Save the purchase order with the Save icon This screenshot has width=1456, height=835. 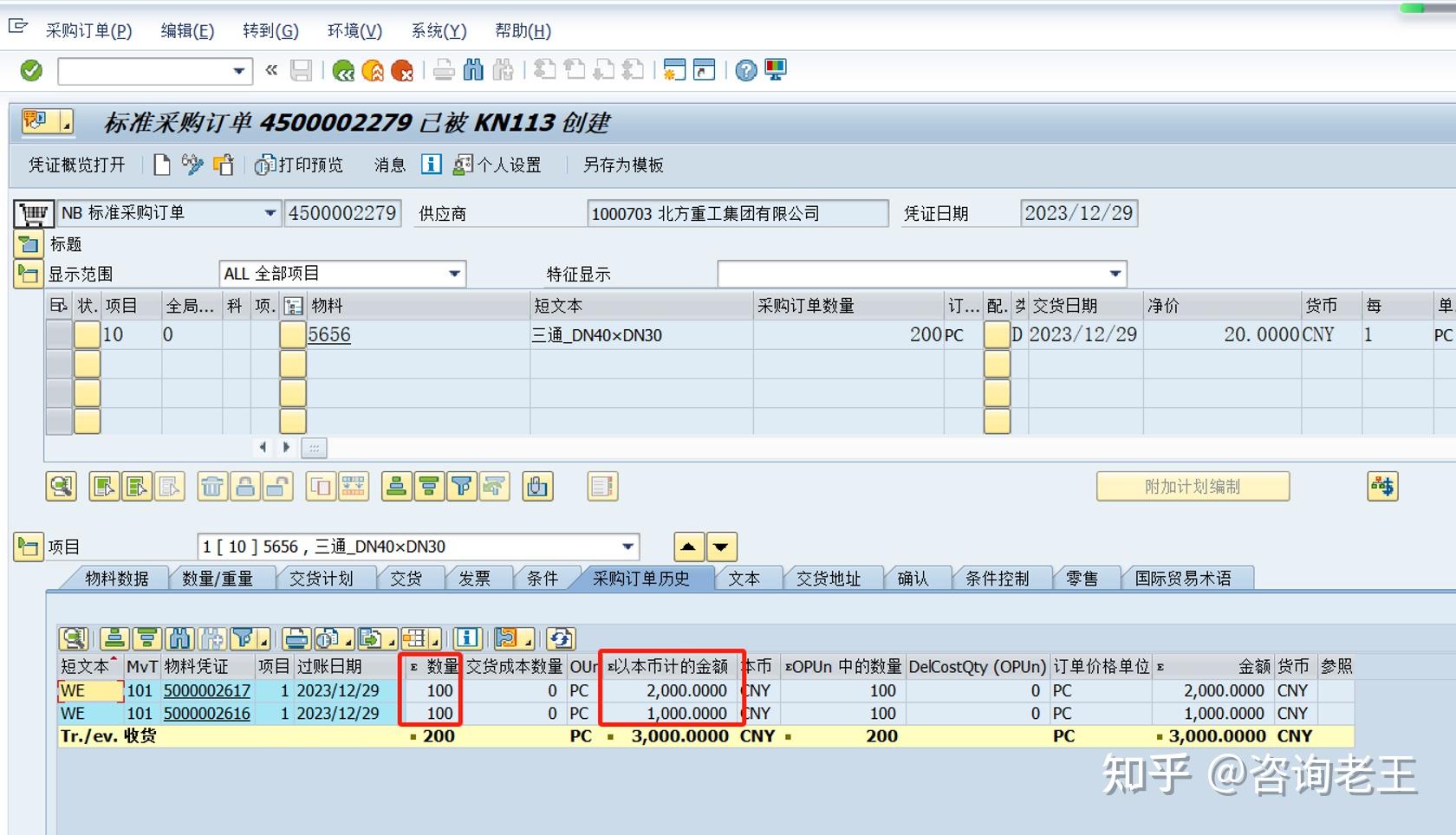(x=302, y=70)
